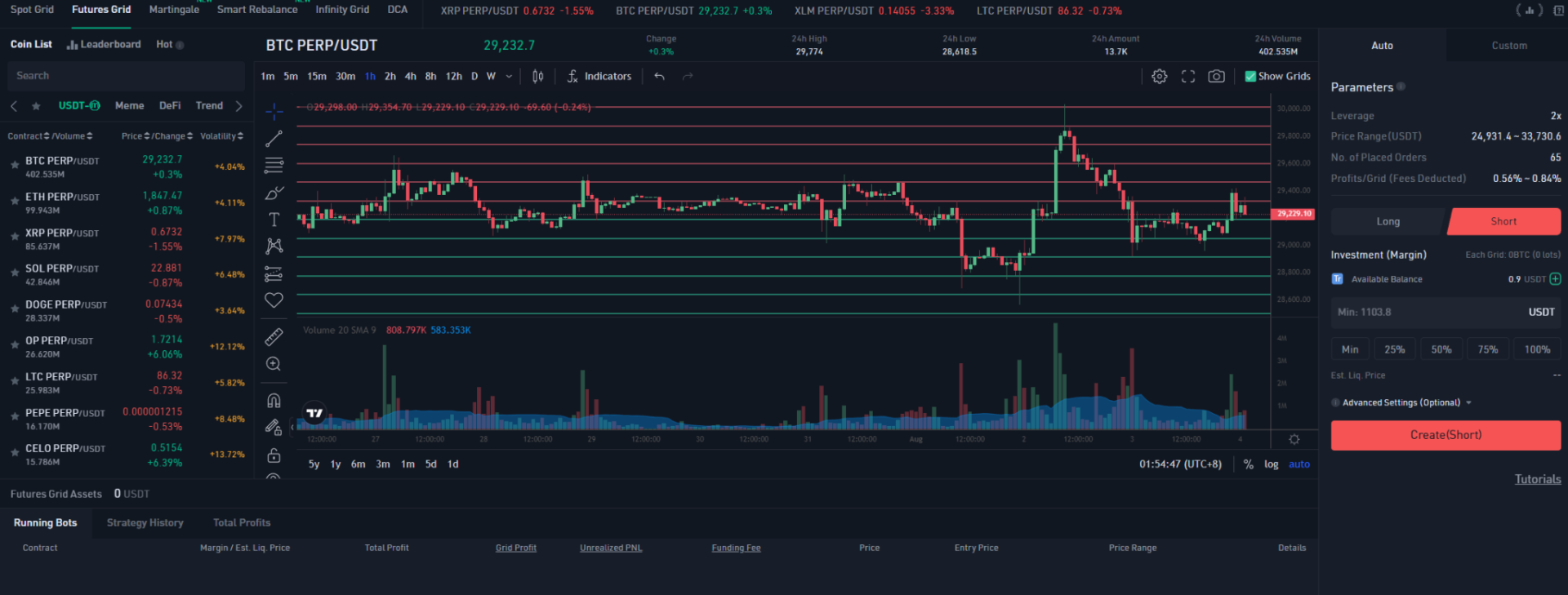Image resolution: width=1568 pixels, height=595 pixels.
Task: Favorite ETH PERP/USDT with star
Action: pos(15,201)
